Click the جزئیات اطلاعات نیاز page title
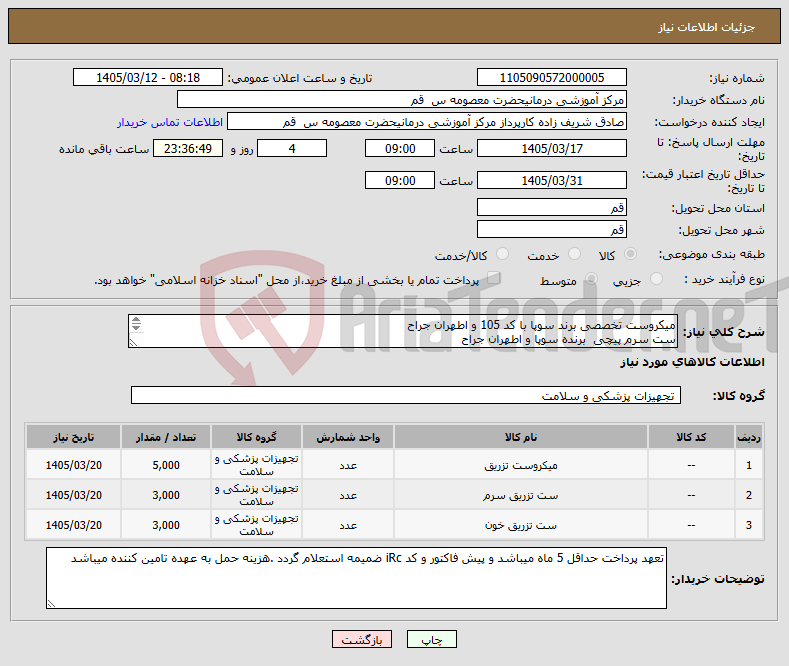Viewport: 789px width, 666px height. (x=706, y=27)
